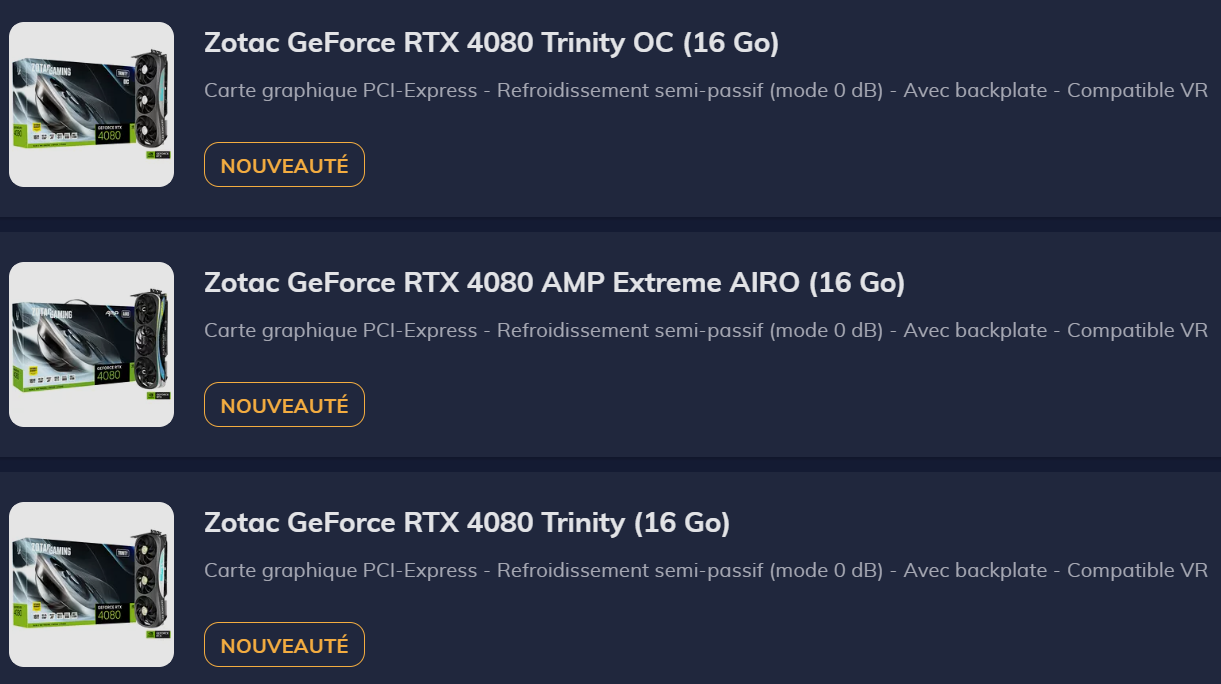Open the Zotac RTX 4080 Trinity OC product thumbnail
This screenshot has width=1221, height=684.
click(x=91, y=104)
